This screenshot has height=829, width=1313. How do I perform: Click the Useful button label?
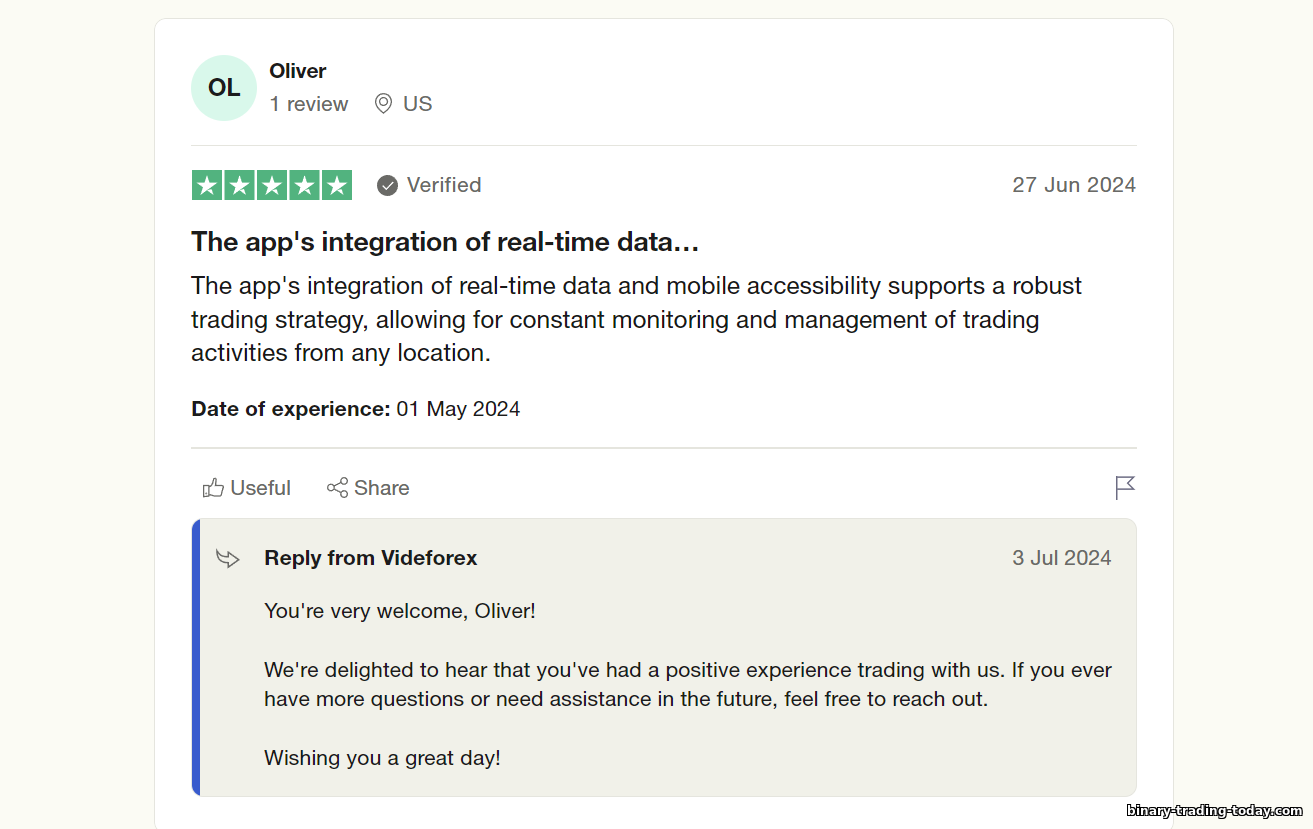260,488
